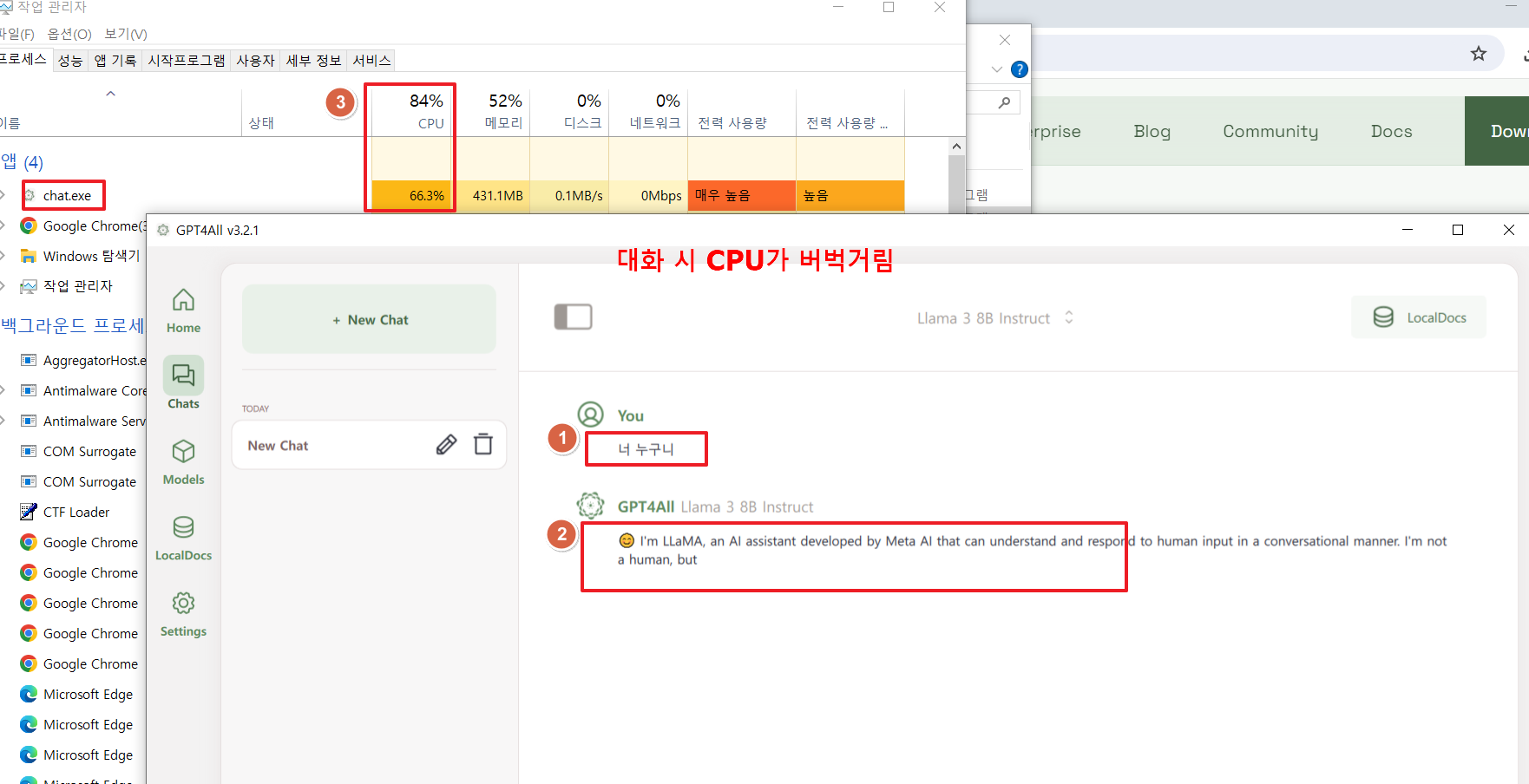Open the Models view in GPT4All sidebar
Viewport: 1529px width, 784px height.
183,462
